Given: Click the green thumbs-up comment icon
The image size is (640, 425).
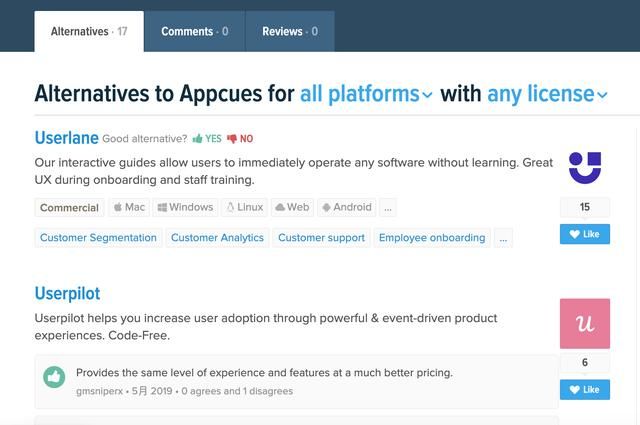Looking at the screenshot, I should [x=54, y=377].
